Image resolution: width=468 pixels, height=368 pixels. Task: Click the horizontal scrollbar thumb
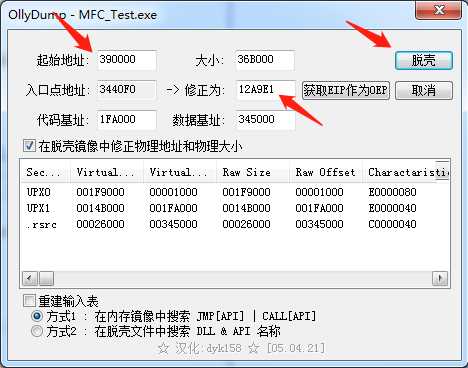46,278
